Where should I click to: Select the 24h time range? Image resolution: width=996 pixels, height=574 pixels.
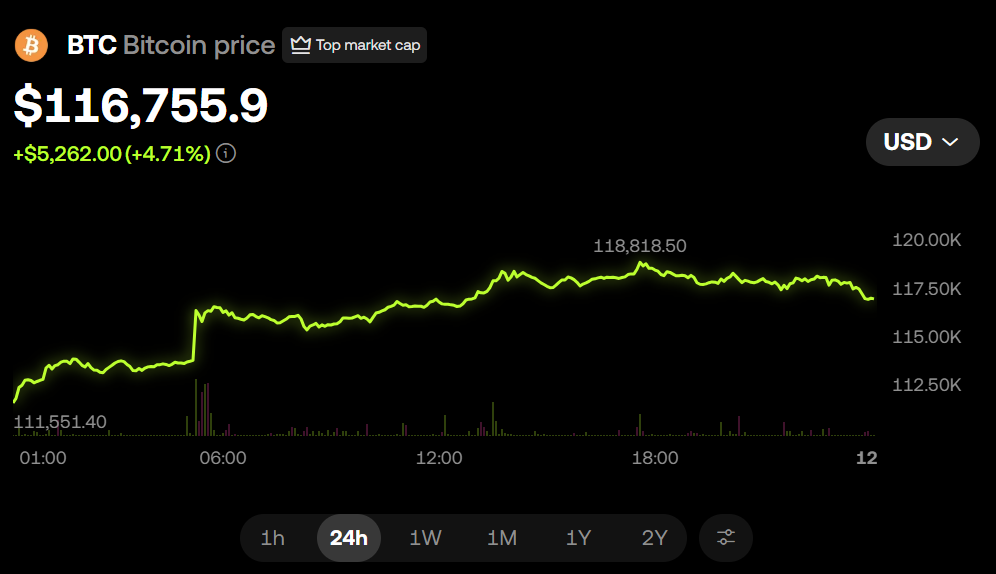(349, 538)
